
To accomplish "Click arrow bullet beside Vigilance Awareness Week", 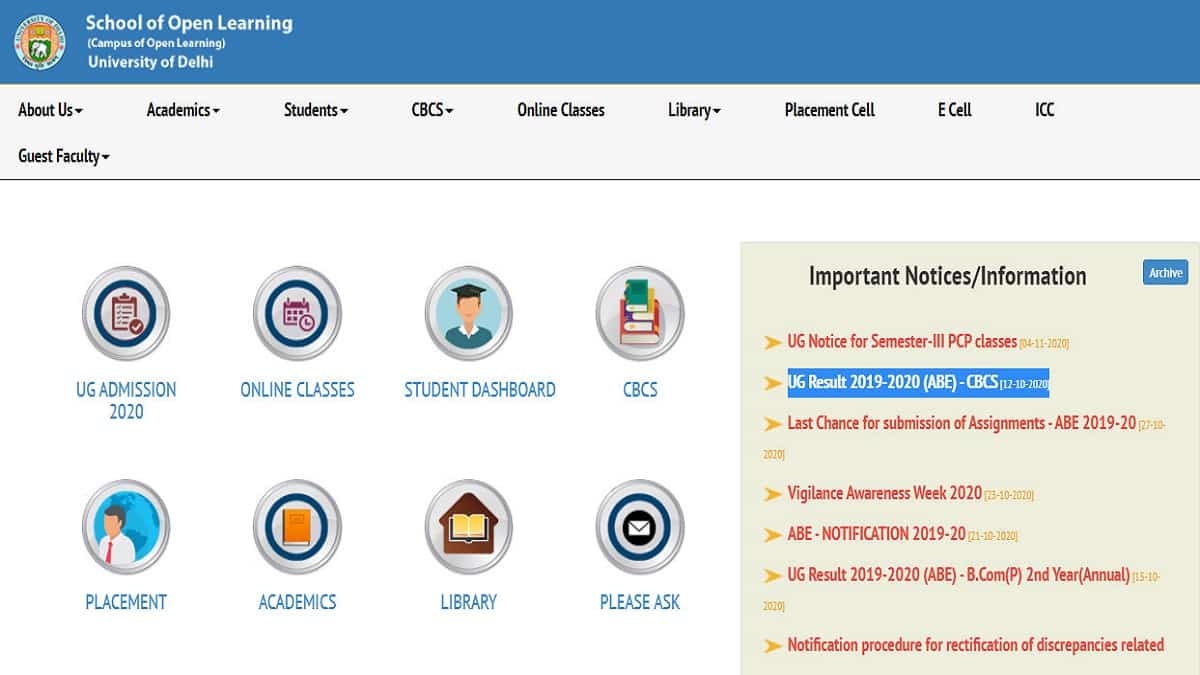I will point(772,494).
